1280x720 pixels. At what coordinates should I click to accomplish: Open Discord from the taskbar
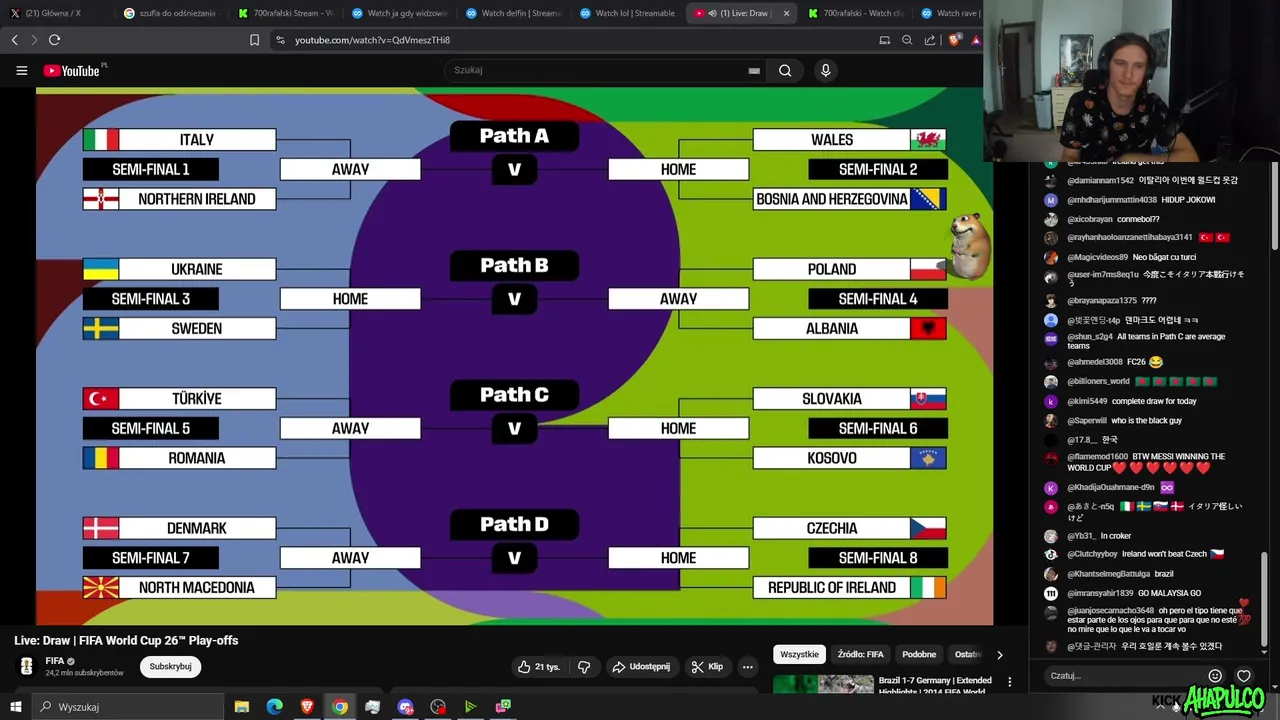(405, 707)
